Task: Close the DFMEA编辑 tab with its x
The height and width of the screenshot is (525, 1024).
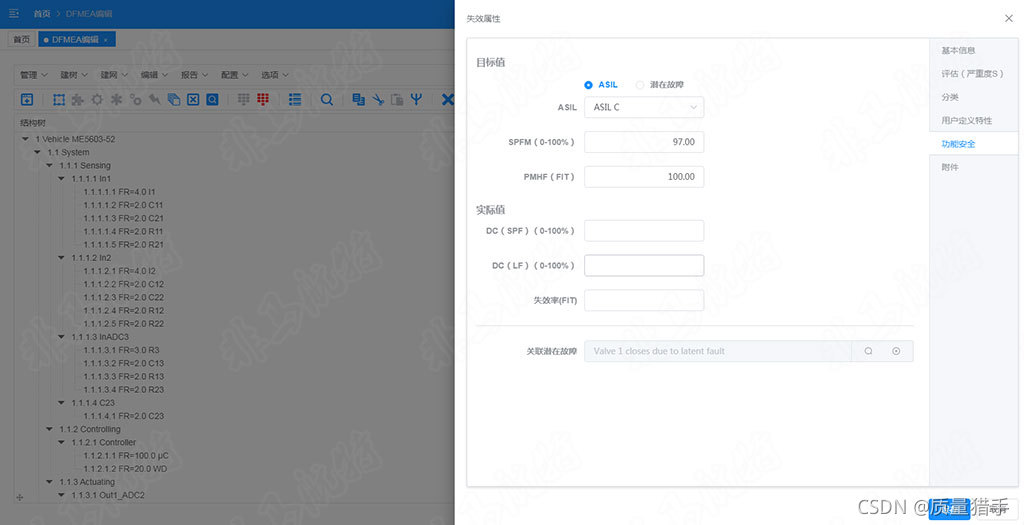Action: coord(106,40)
